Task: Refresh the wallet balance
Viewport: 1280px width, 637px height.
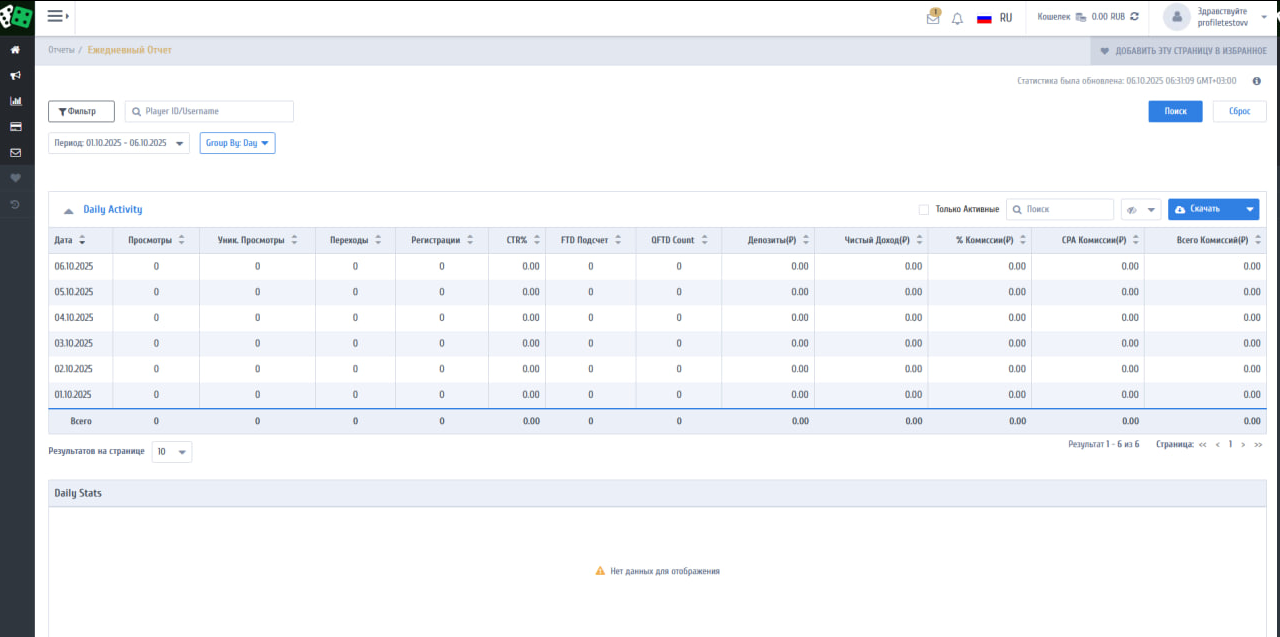Action: click(1134, 17)
